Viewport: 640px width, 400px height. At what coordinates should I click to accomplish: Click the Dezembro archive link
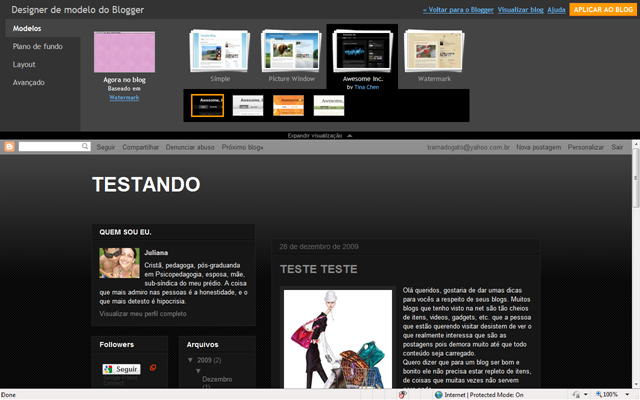click(x=217, y=379)
